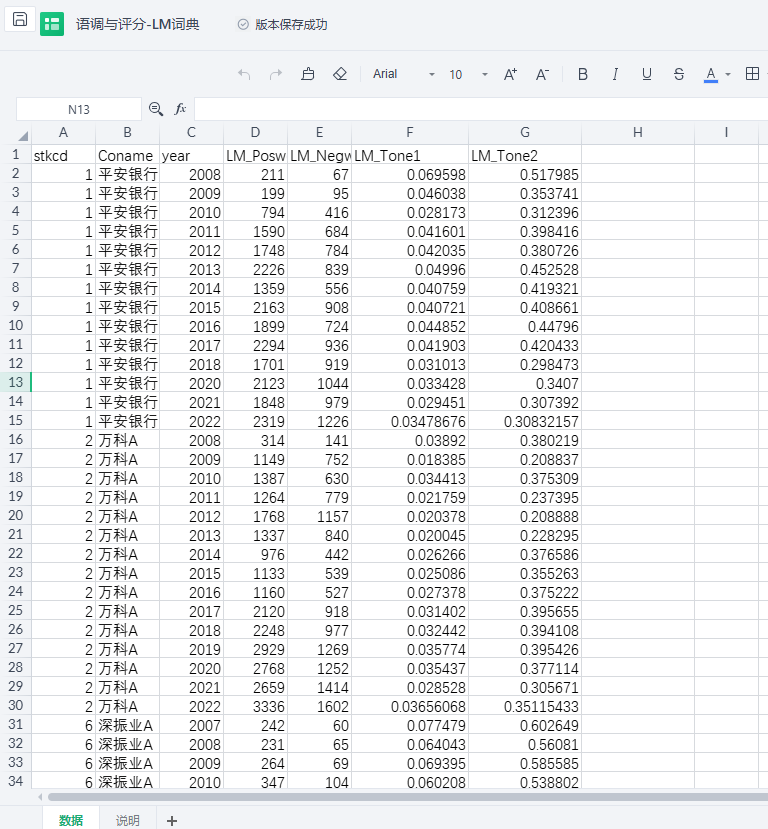The width and height of the screenshot is (768, 829).
Task: Click the N13 cell name box
Action: [x=79, y=109]
